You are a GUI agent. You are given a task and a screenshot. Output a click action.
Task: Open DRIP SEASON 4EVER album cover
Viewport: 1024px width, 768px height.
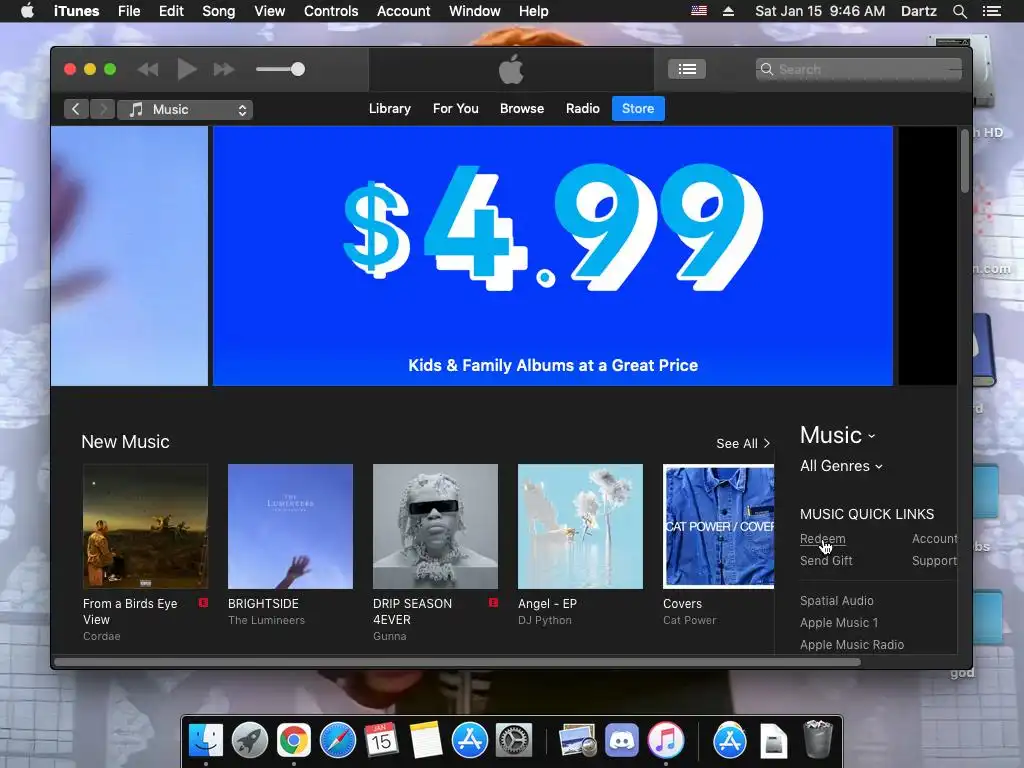click(x=435, y=526)
